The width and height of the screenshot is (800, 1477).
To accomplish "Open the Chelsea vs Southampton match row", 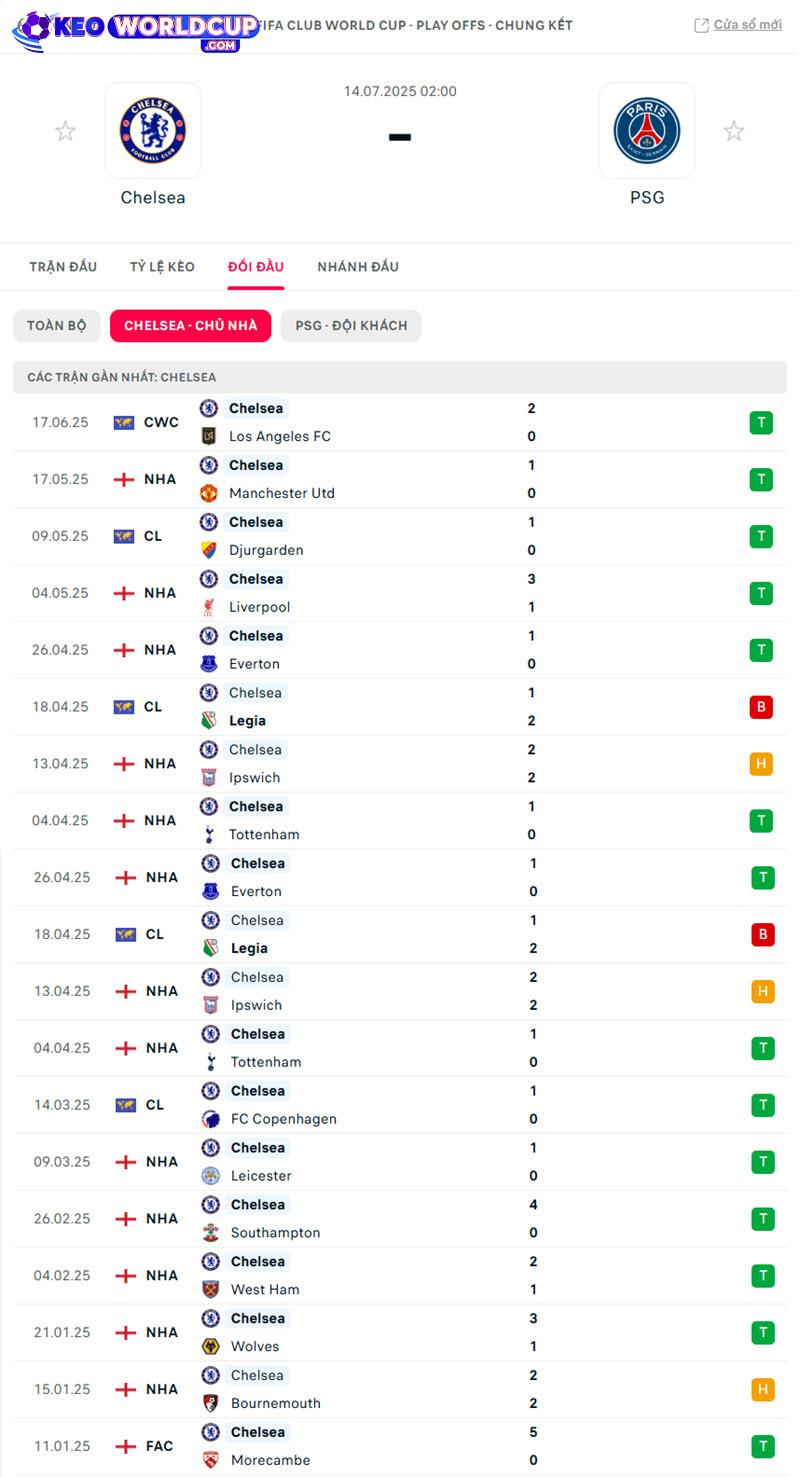I will [x=400, y=1219].
